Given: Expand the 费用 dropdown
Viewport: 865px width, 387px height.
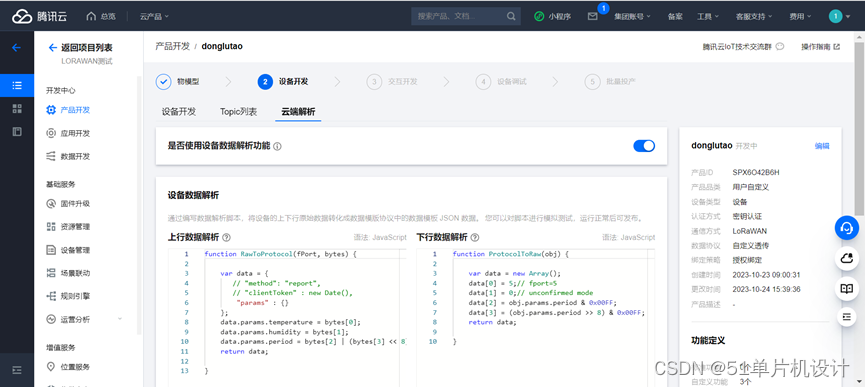Looking at the screenshot, I should coord(800,17).
